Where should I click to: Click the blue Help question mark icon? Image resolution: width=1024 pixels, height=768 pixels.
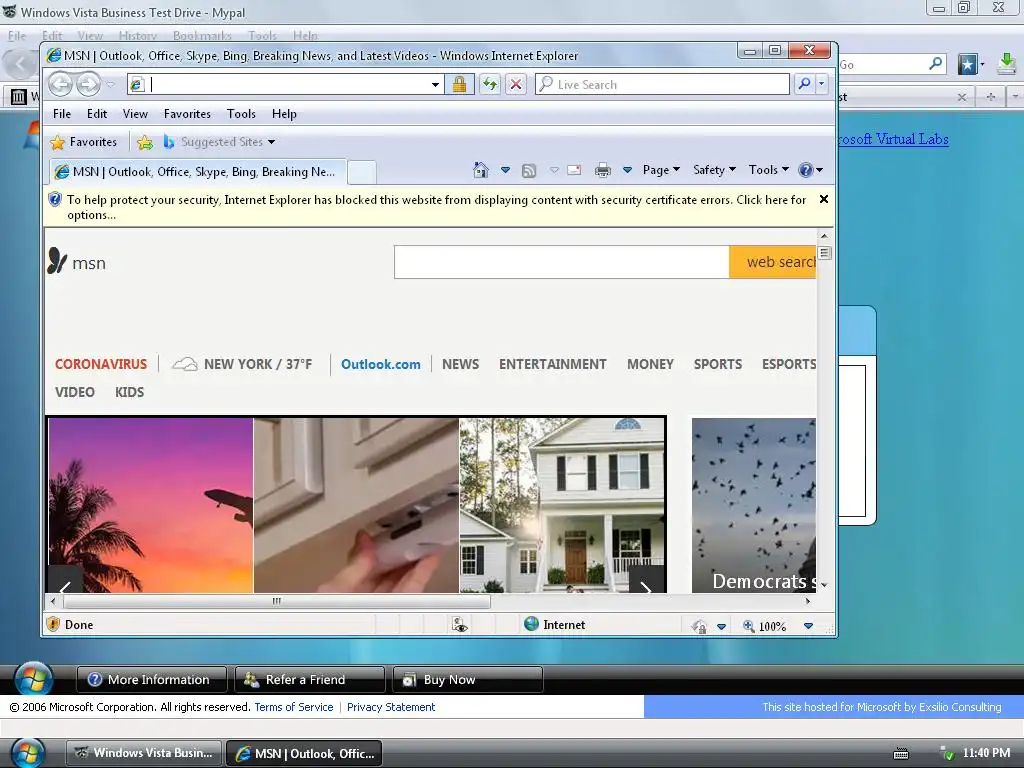pos(806,170)
